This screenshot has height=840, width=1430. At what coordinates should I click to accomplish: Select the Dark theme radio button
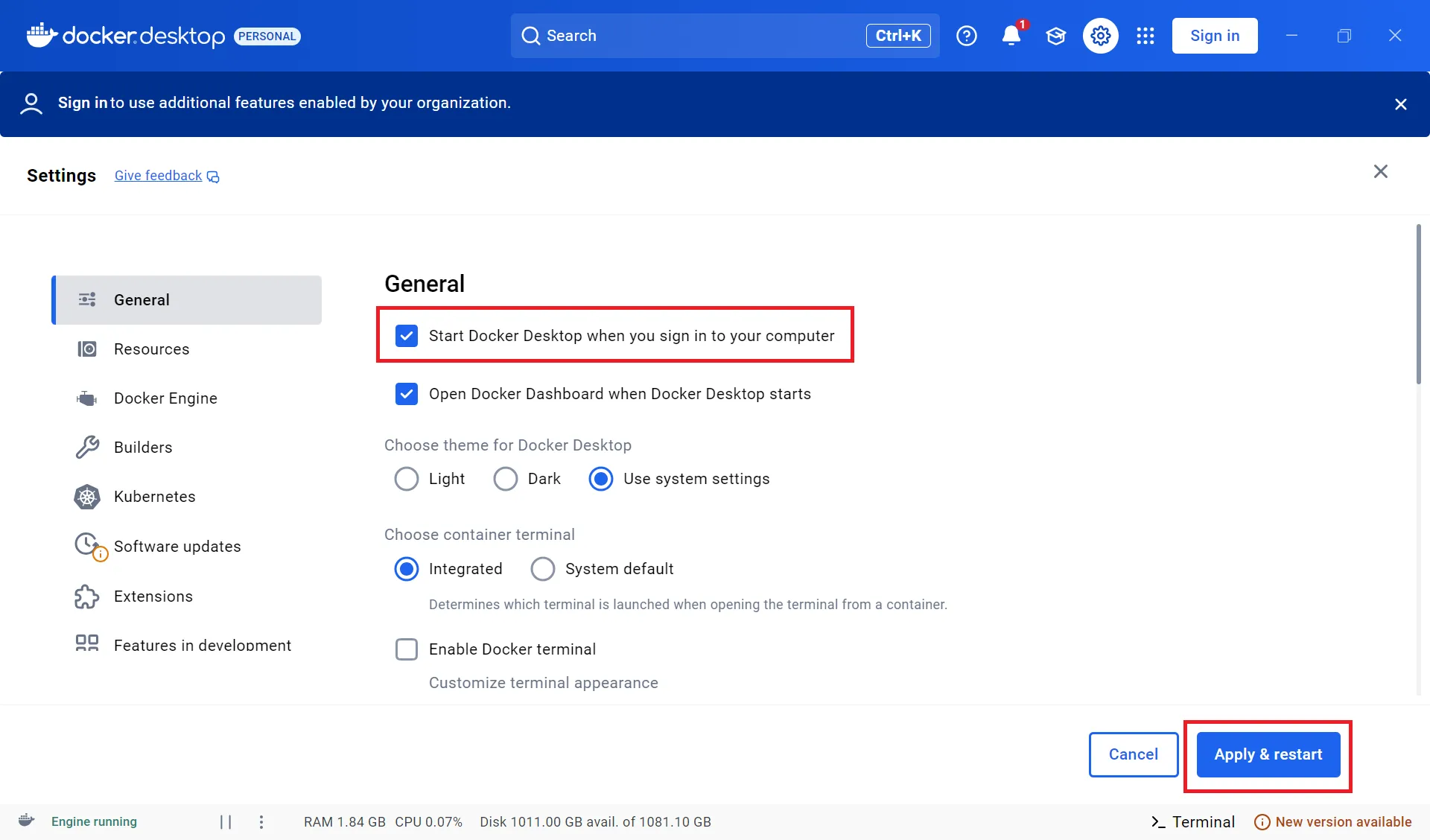506,479
